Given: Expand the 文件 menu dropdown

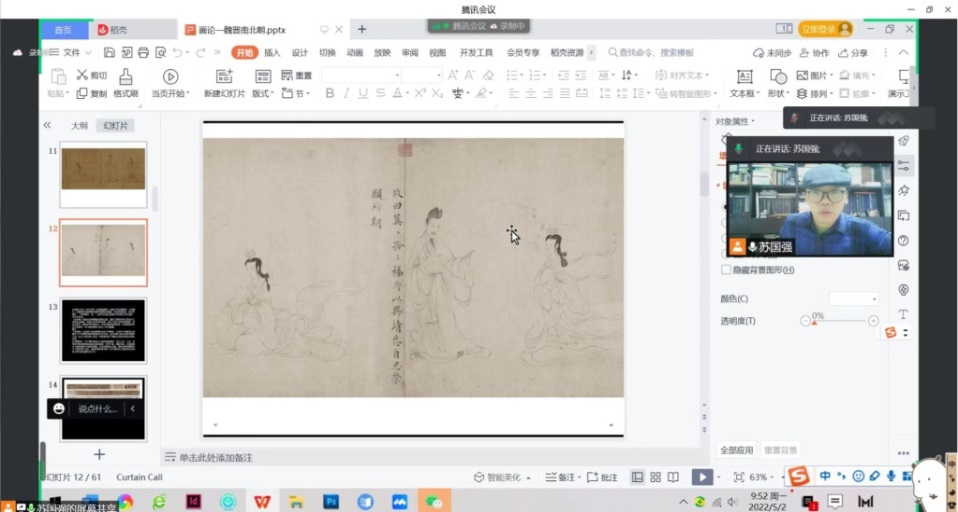Looking at the screenshot, I should click(77, 52).
